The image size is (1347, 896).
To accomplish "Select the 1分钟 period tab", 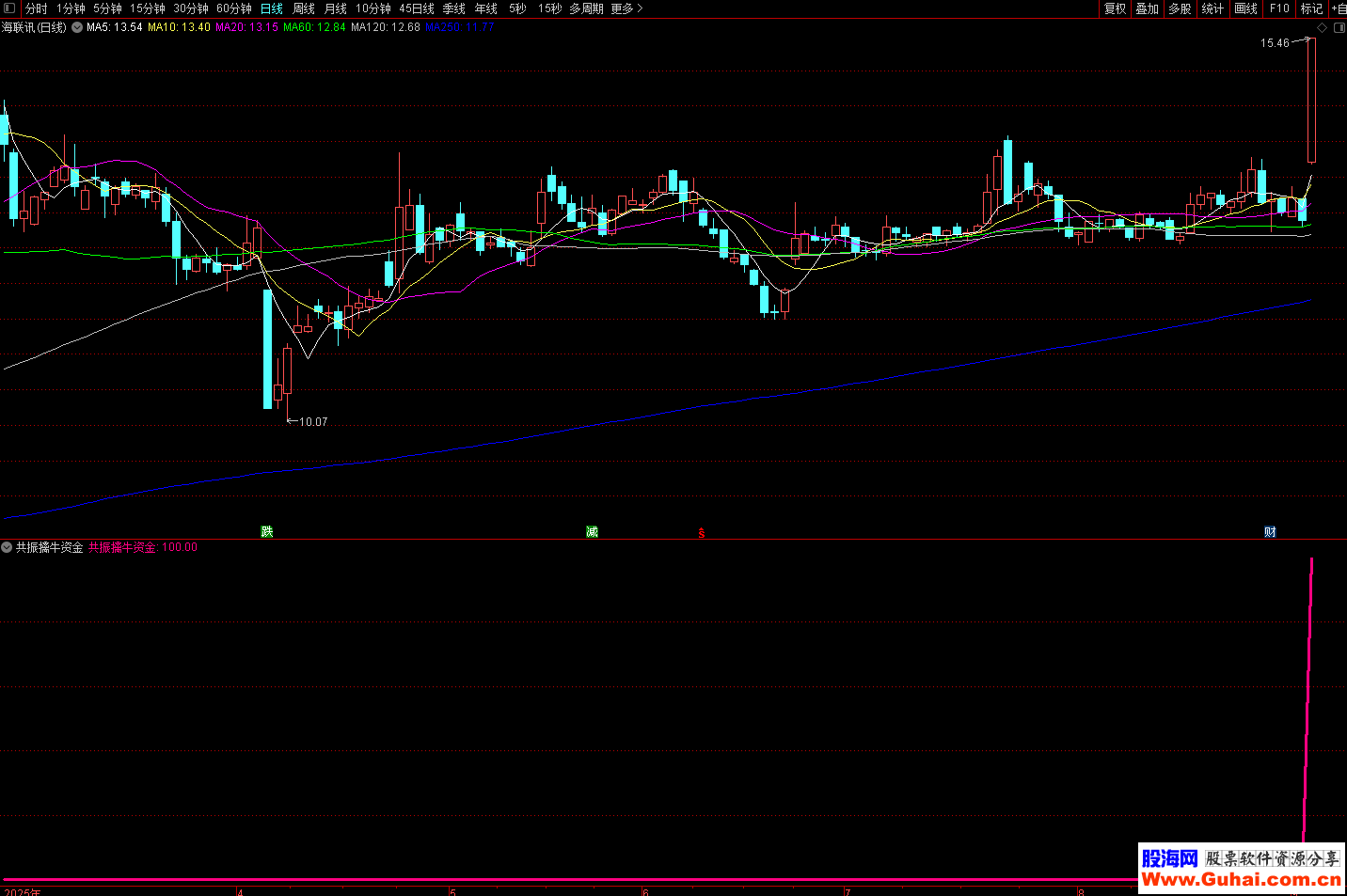I will (x=71, y=8).
